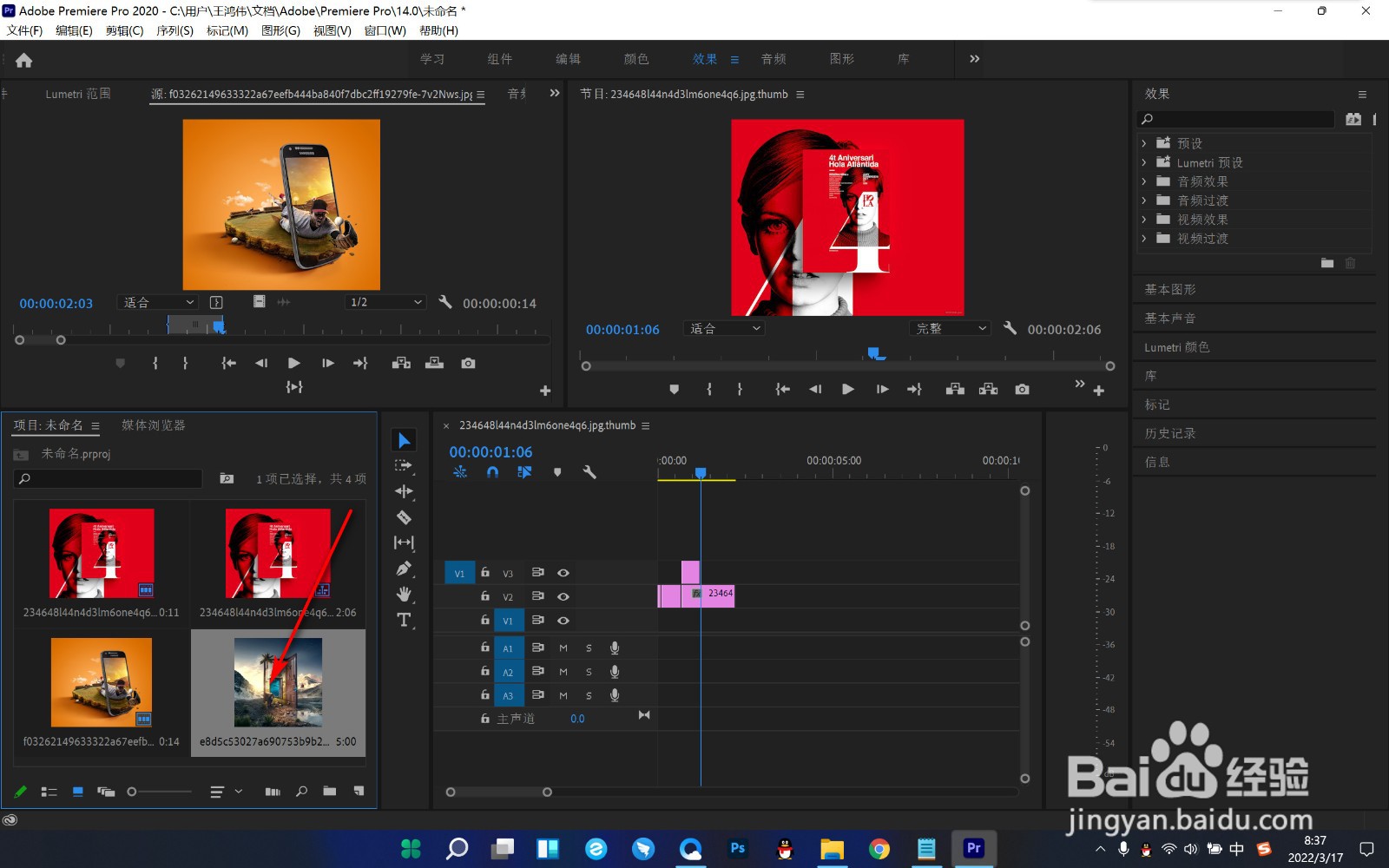Toggle V3 track output eye
This screenshot has width=1389, height=868.
coord(563,573)
